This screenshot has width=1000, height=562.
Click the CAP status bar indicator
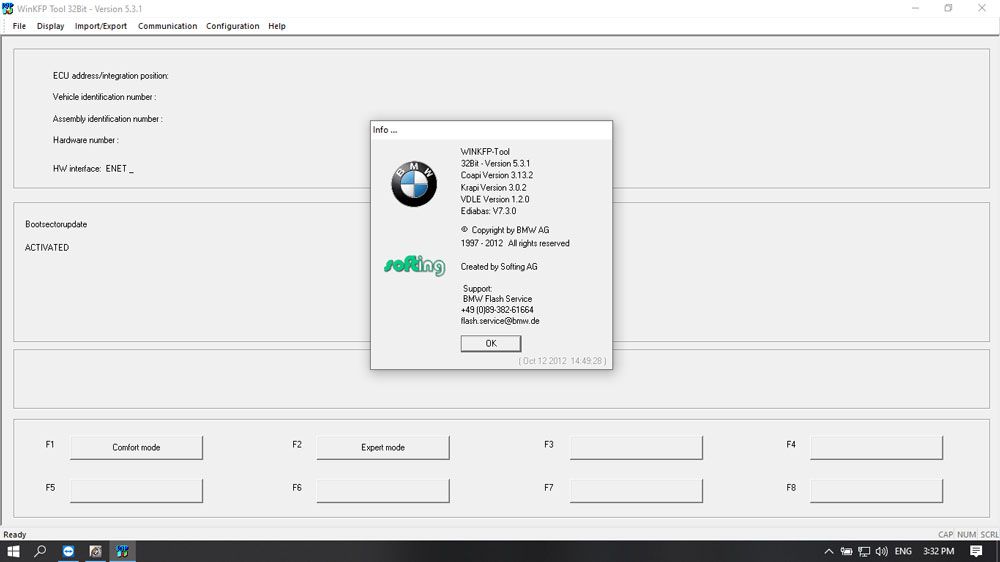point(945,535)
